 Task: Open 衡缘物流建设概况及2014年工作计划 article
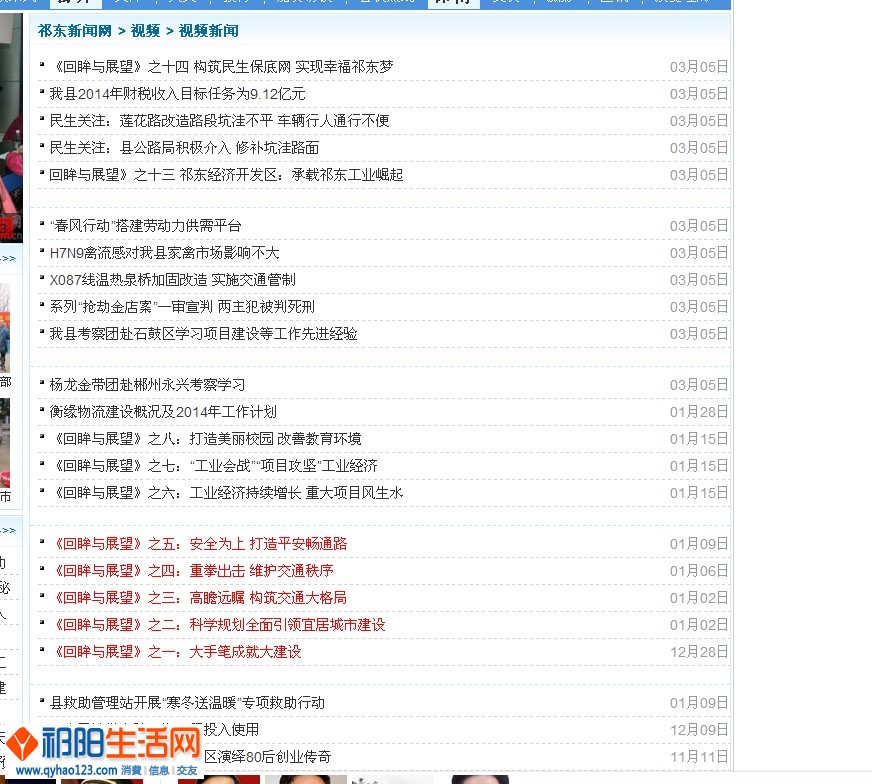pyautogui.click(x=163, y=412)
